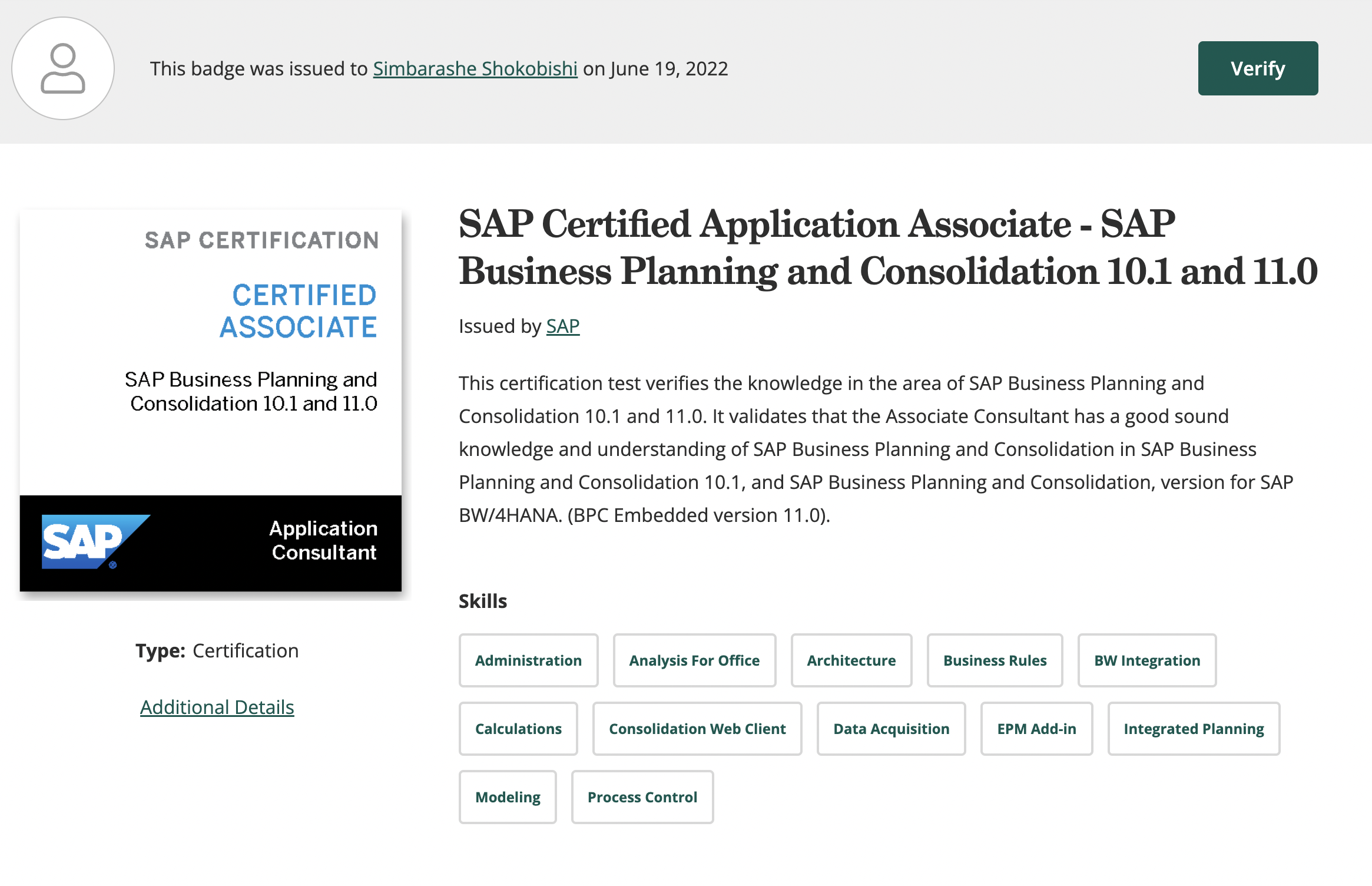Select the Modeling skill tag
1372x886 pixels.
[508, 797]
